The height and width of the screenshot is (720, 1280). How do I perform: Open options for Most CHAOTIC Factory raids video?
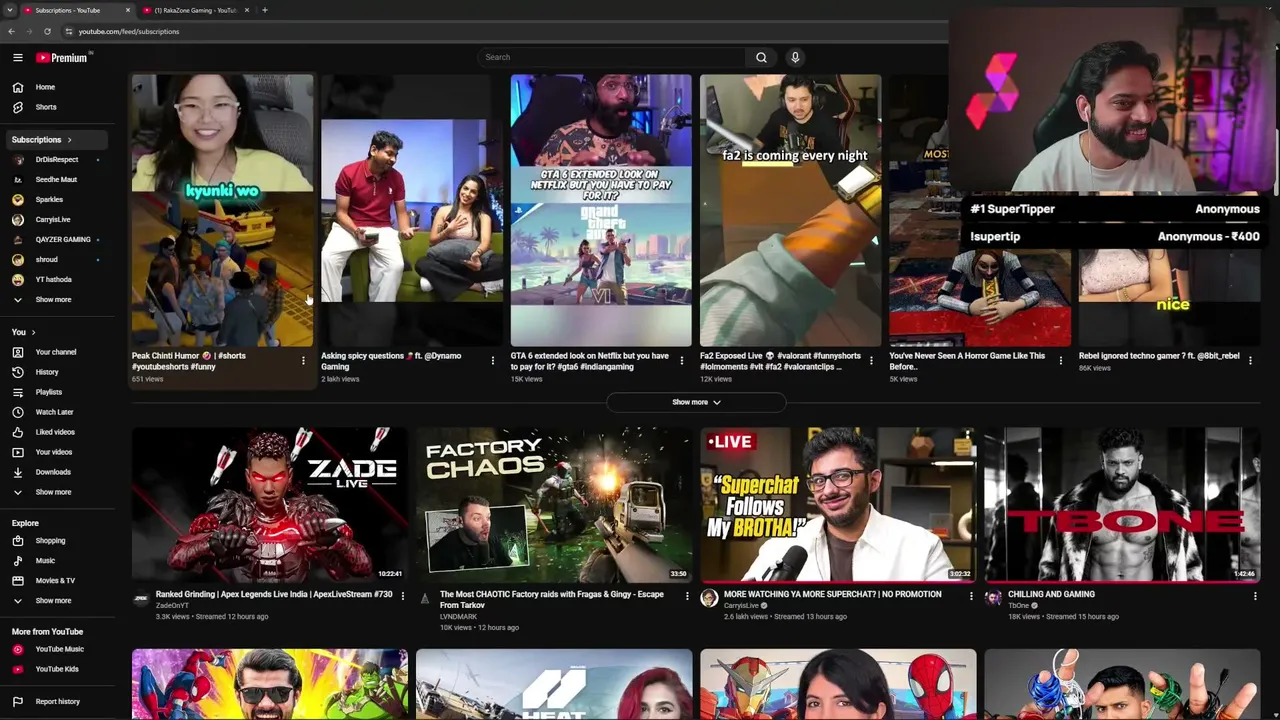687,596
